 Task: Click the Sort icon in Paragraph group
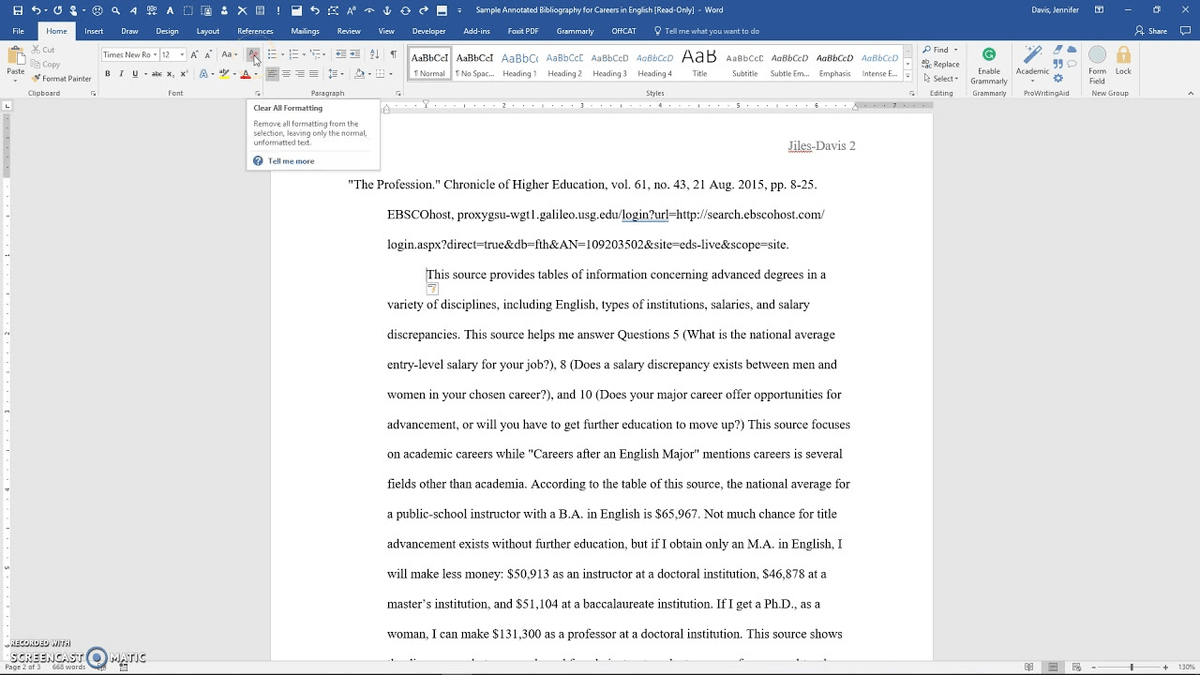point(374,54)
